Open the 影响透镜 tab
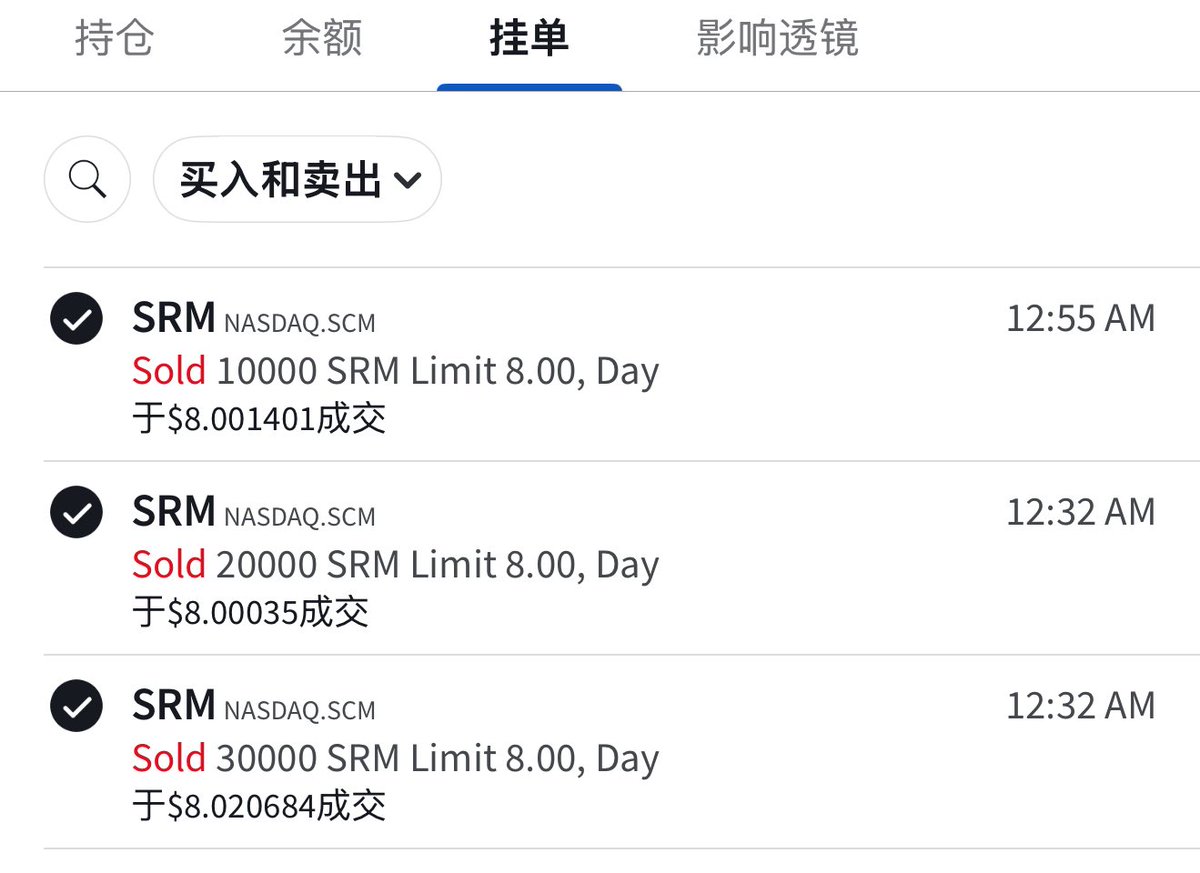Viewport: 1200px width, 873px height. [777, 39]
